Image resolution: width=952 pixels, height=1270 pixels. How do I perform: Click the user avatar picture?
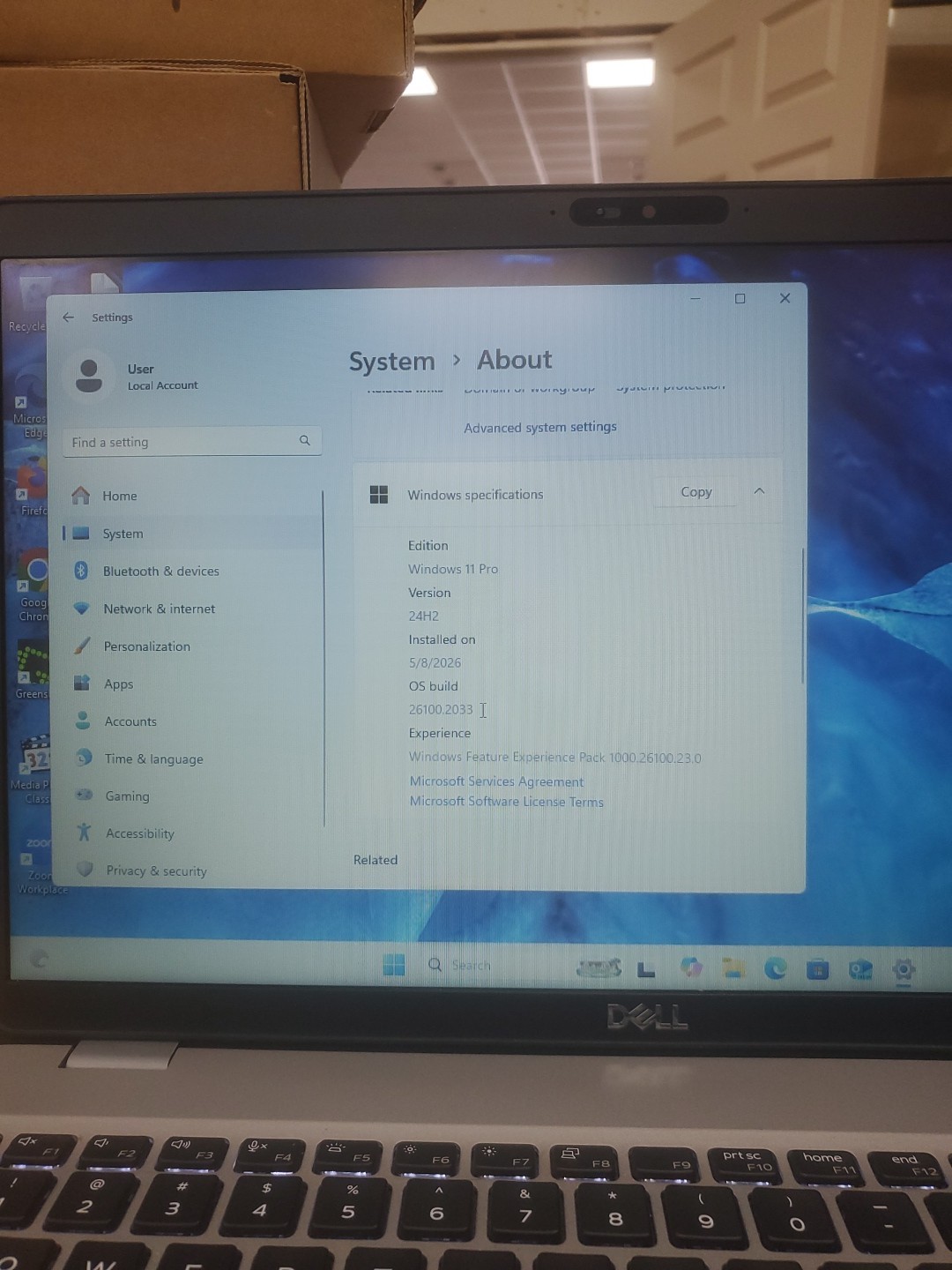(x=89, y=376)
